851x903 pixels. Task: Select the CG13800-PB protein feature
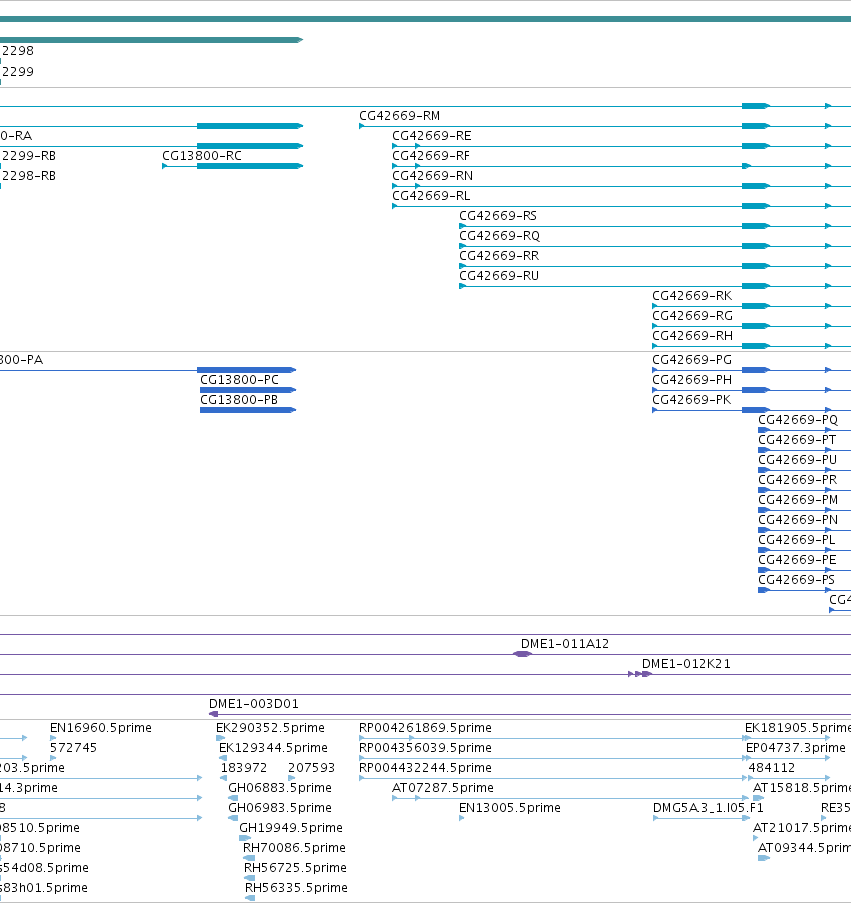tap(239, 400)
